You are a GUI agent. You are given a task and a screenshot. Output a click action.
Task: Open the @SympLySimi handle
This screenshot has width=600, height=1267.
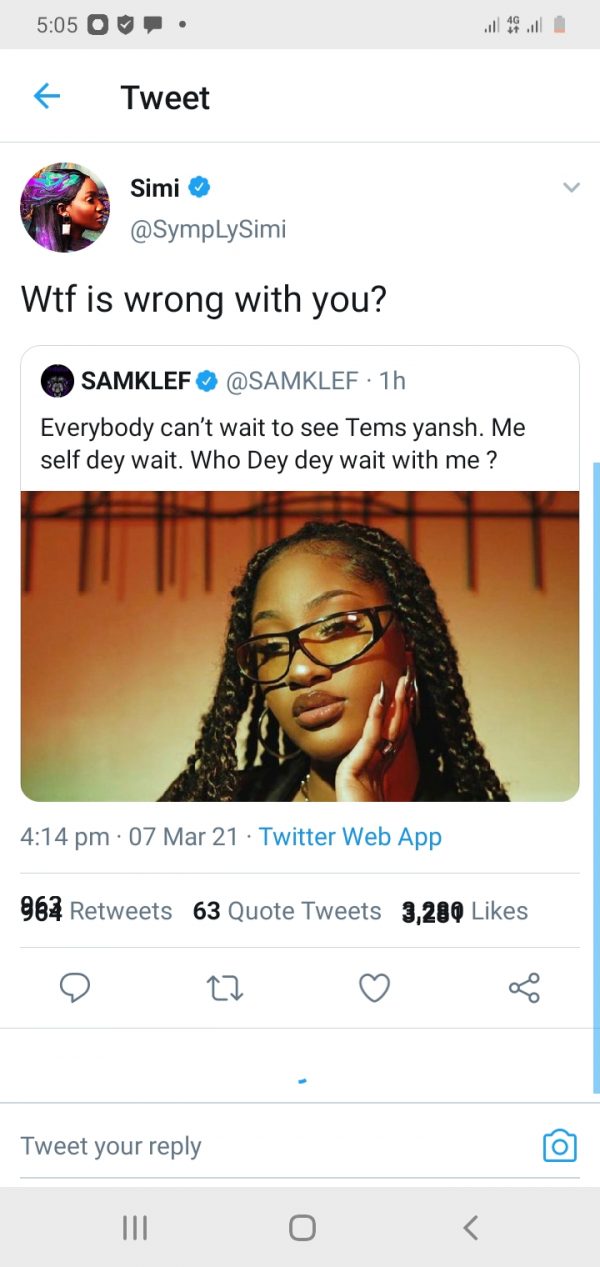(x=208, y=229)
